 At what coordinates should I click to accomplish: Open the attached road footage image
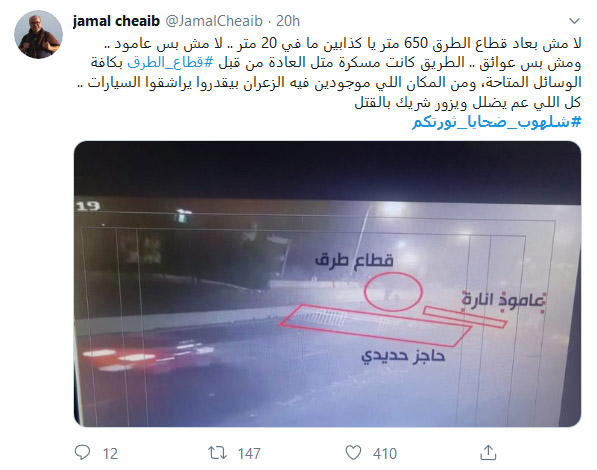coord(327,284)
